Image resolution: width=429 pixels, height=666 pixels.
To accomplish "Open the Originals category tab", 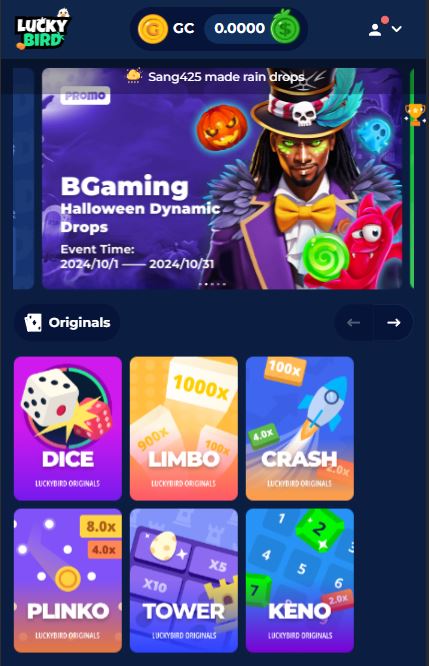I will [67, 323].
